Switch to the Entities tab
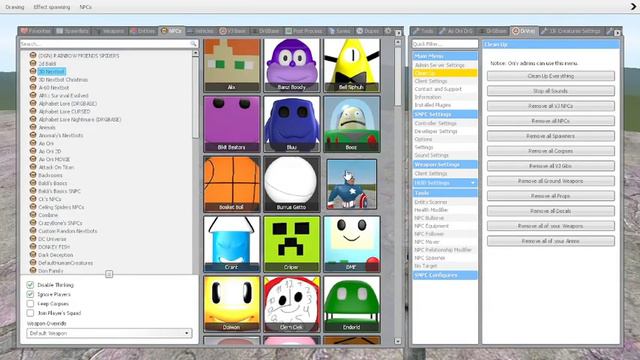 click(143, 31)
